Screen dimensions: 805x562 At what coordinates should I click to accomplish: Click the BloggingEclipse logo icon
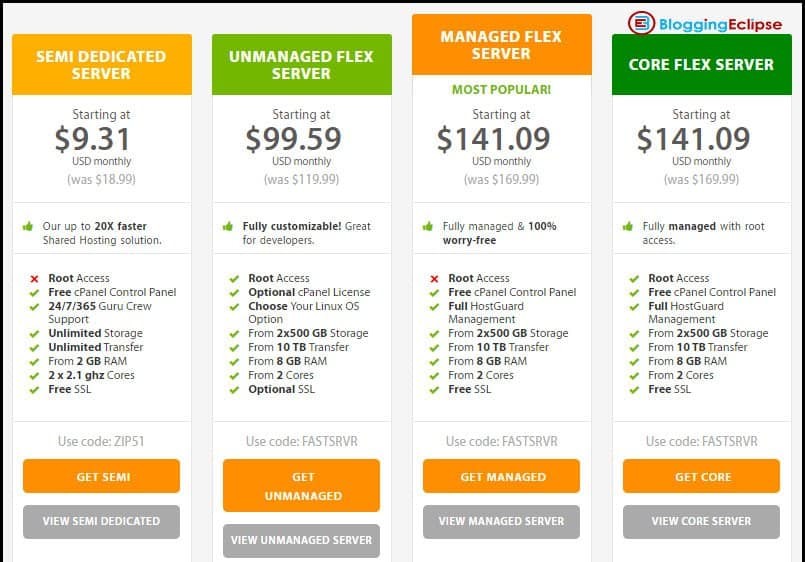641,23
